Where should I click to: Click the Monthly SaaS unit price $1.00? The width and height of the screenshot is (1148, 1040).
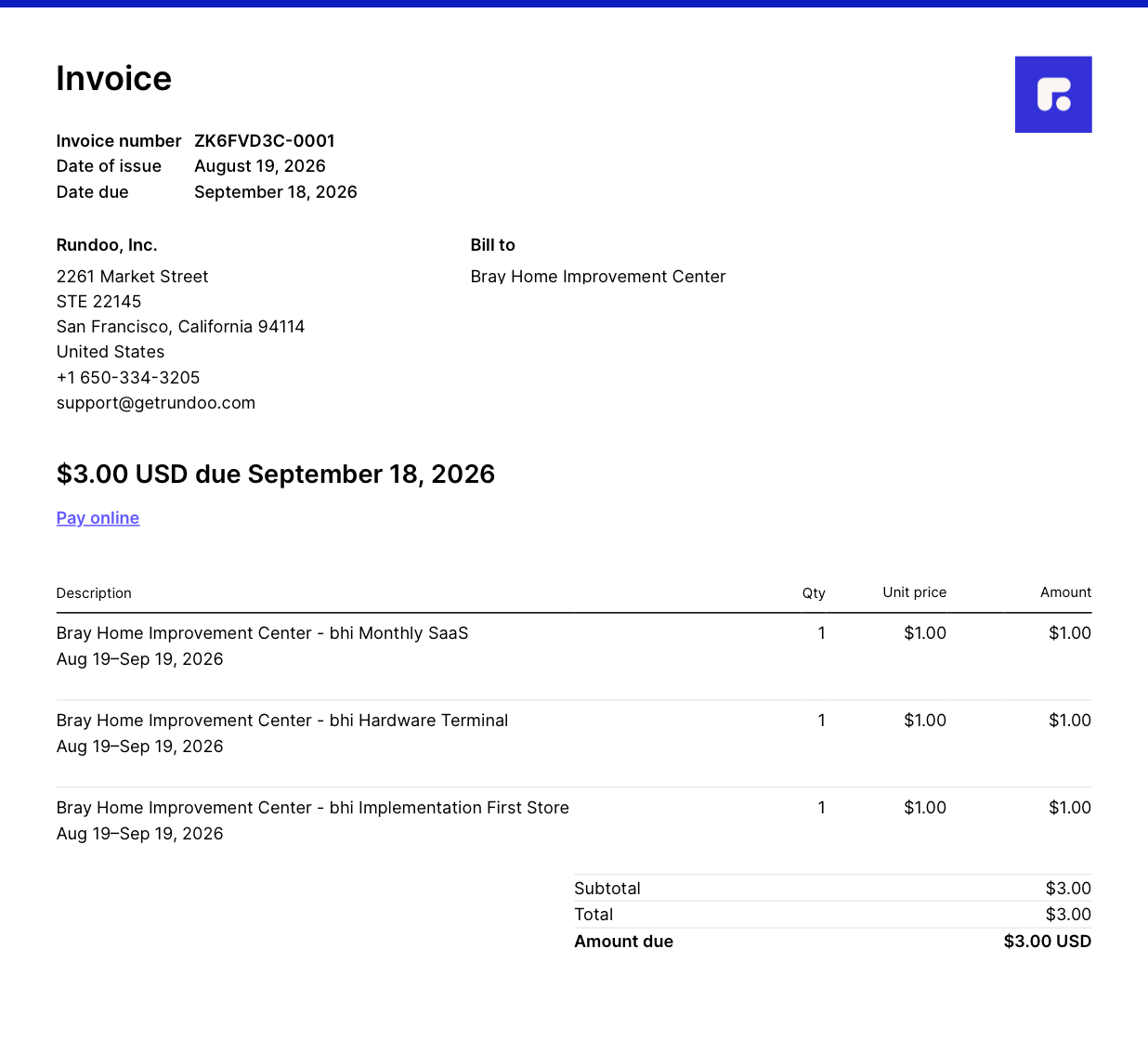[925, 633]
